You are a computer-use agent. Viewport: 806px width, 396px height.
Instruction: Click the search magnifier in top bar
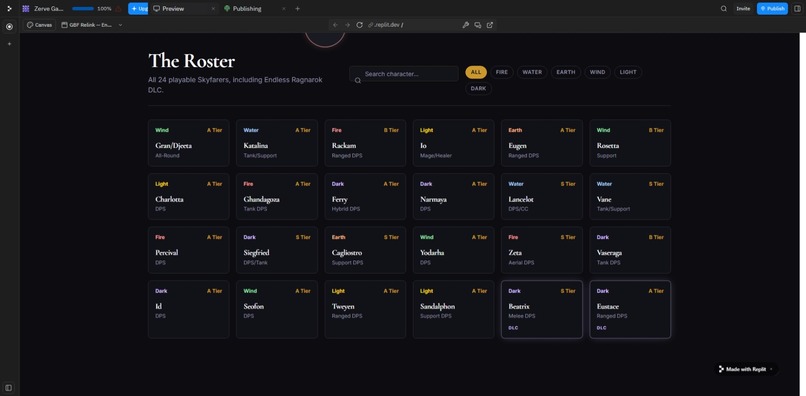724,9
